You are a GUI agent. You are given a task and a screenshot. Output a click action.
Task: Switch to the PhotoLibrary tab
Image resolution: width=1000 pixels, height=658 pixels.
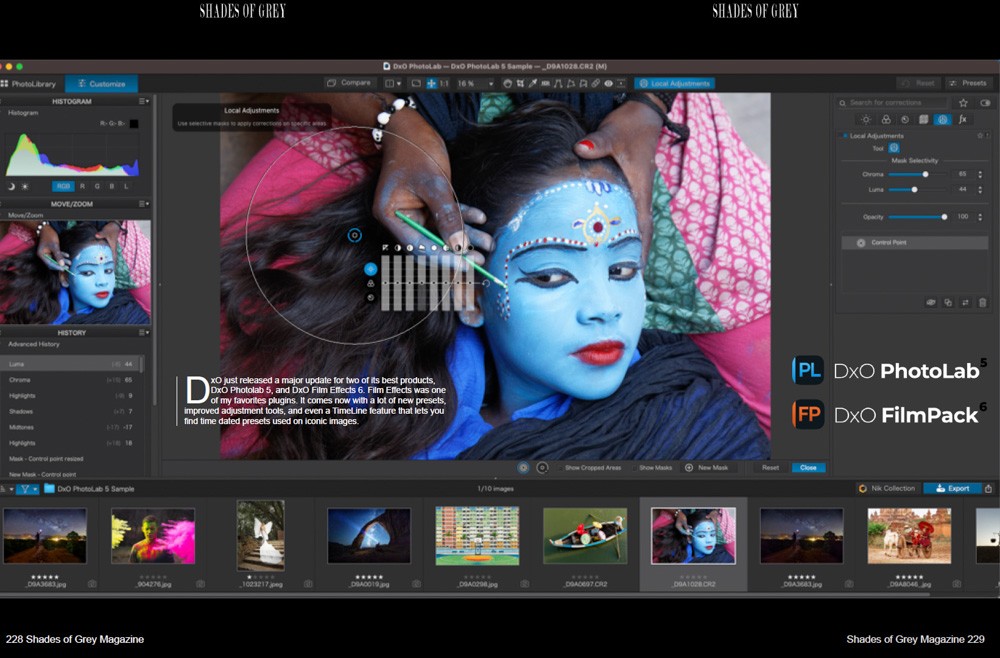pyautogui.click(x=29, y=84)
